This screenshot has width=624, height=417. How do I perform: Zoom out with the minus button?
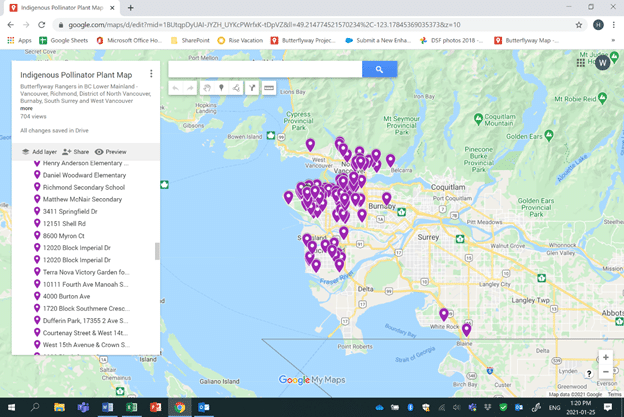point(605,372)
